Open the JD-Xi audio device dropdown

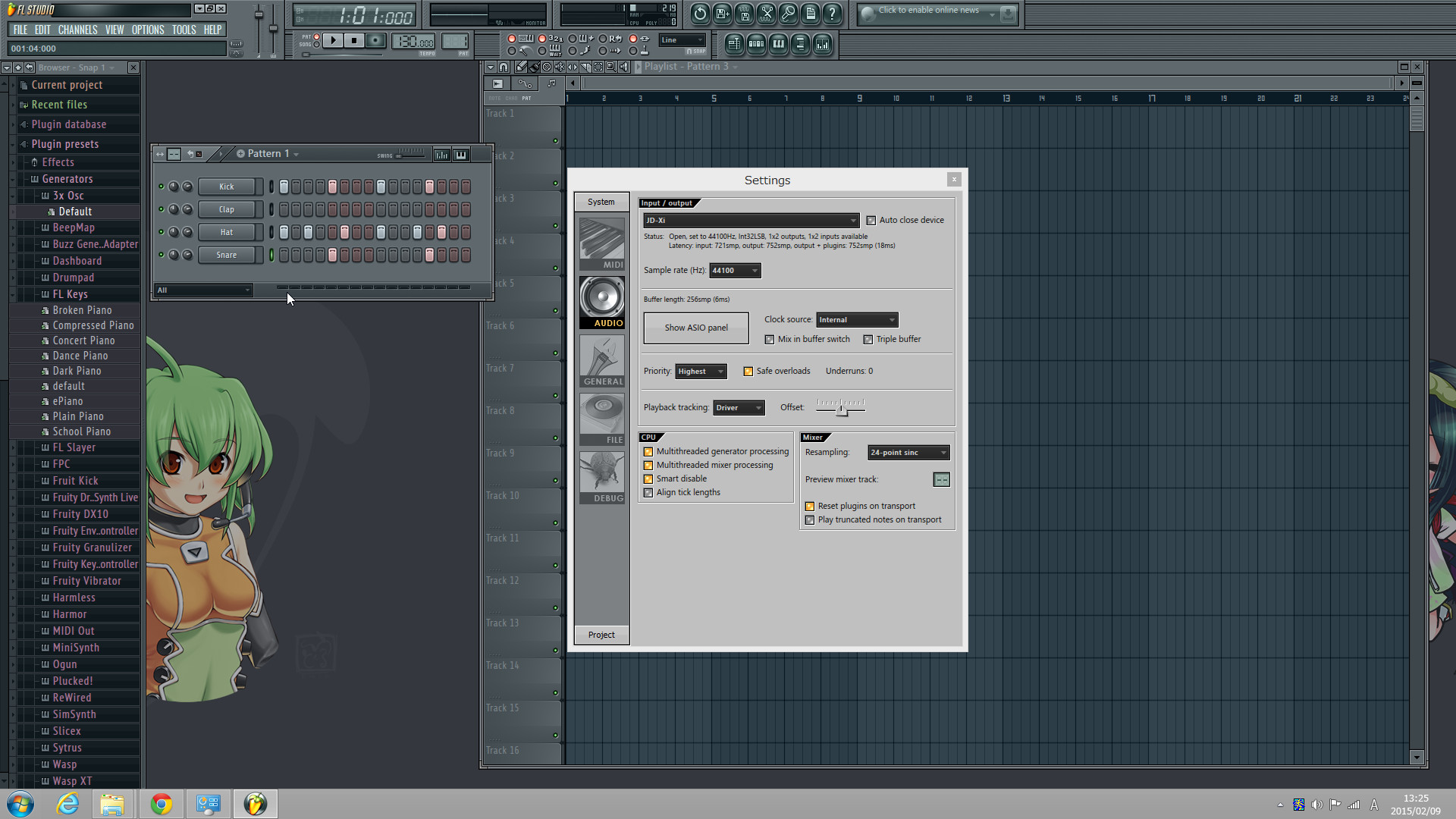tap(751, 221)
